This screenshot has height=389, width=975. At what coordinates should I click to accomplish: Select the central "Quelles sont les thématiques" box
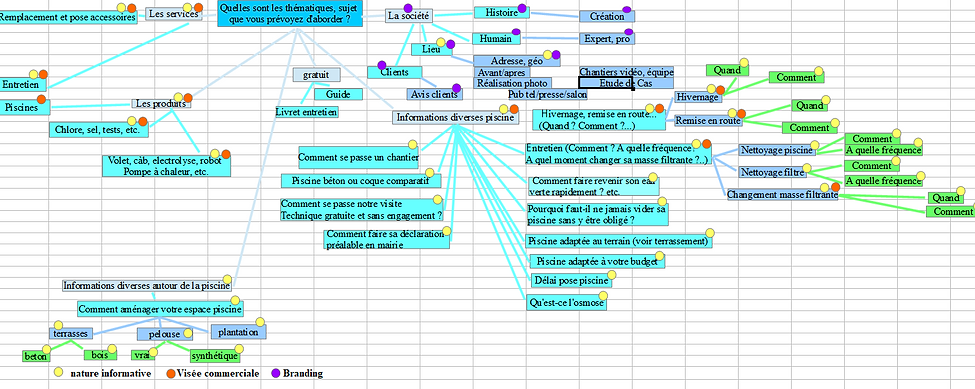(x=290, y=14)
